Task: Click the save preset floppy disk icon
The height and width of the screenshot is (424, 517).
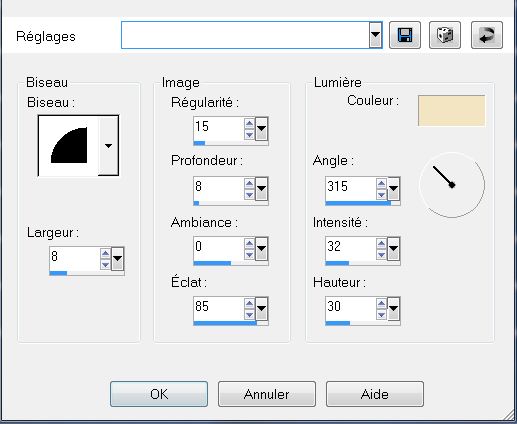Action: point(405,35)
